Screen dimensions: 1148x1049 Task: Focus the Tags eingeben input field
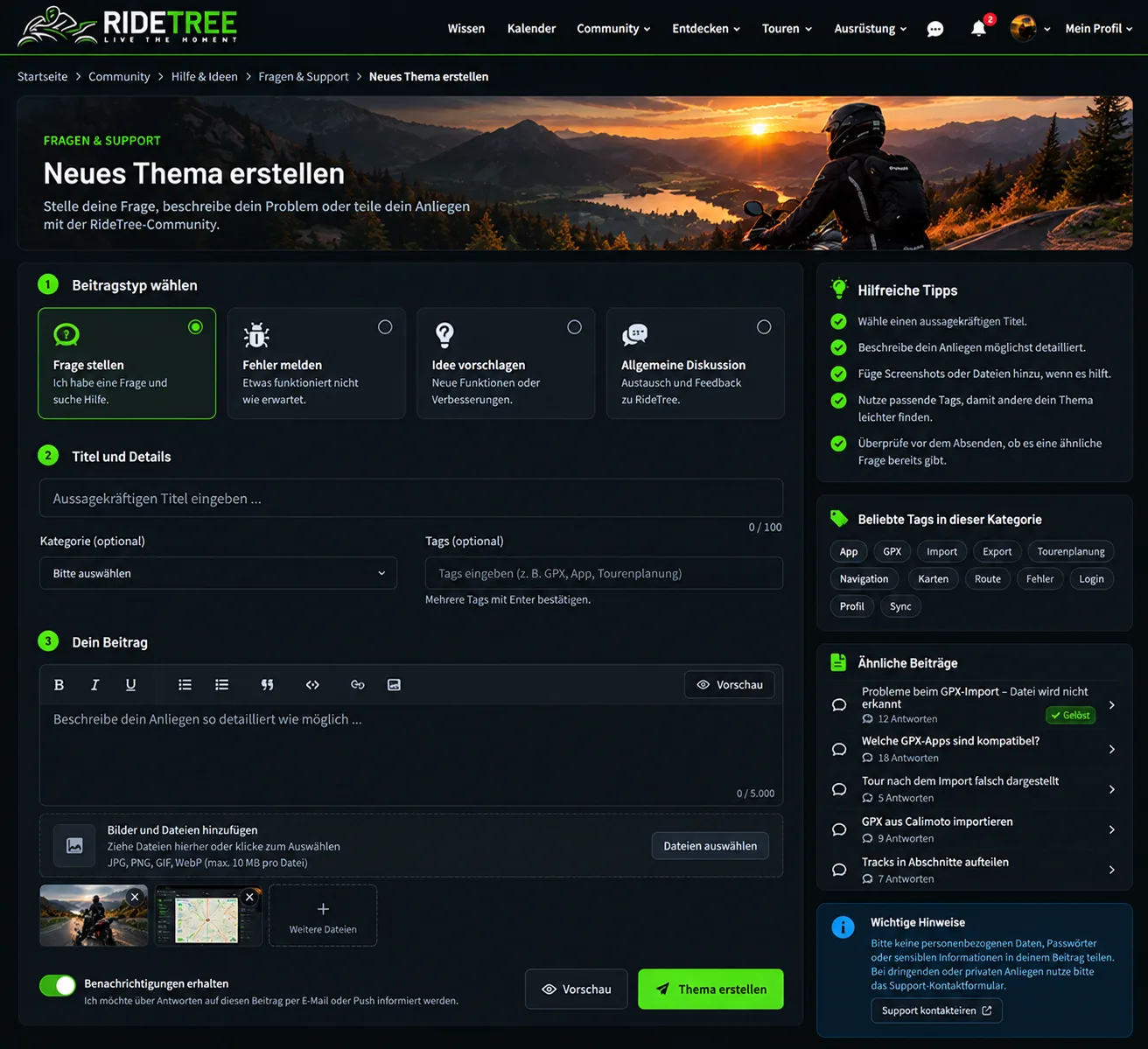tap(604, 573)
